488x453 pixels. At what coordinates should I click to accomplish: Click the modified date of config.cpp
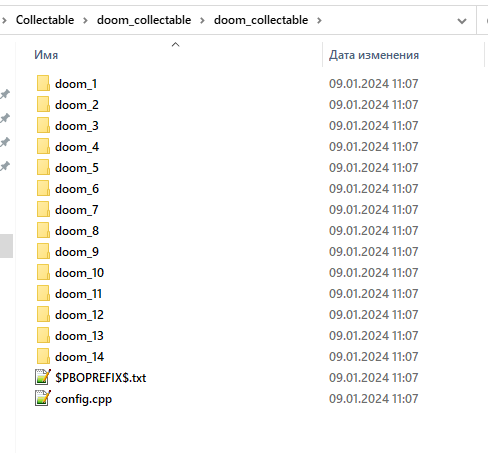[374, 398]
